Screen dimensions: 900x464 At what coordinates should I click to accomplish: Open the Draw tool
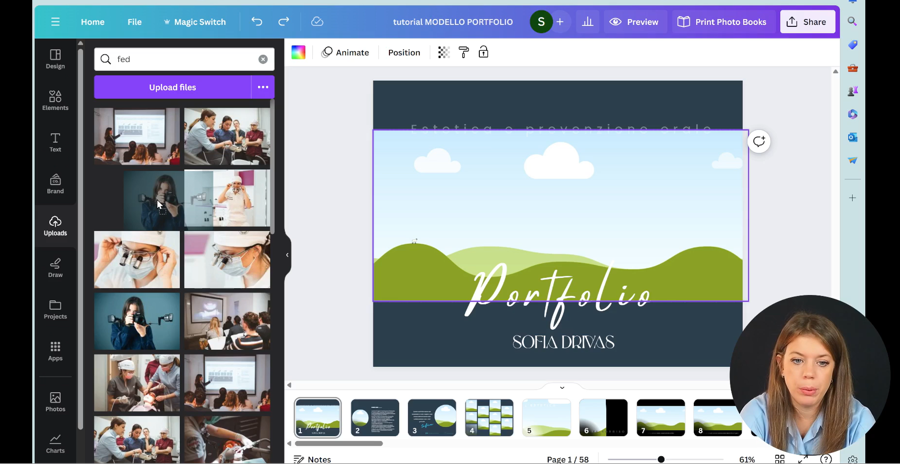55,267
